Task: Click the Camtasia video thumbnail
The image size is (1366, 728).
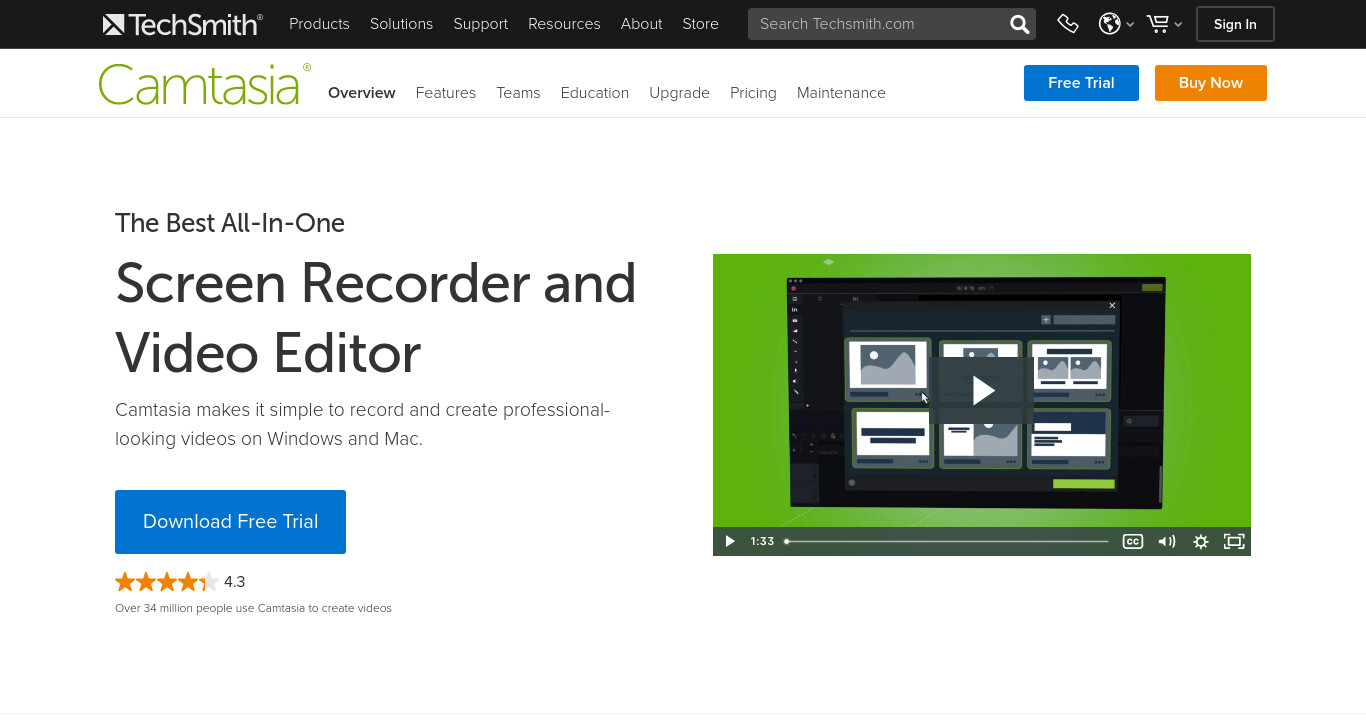Action: coord(982,404)
